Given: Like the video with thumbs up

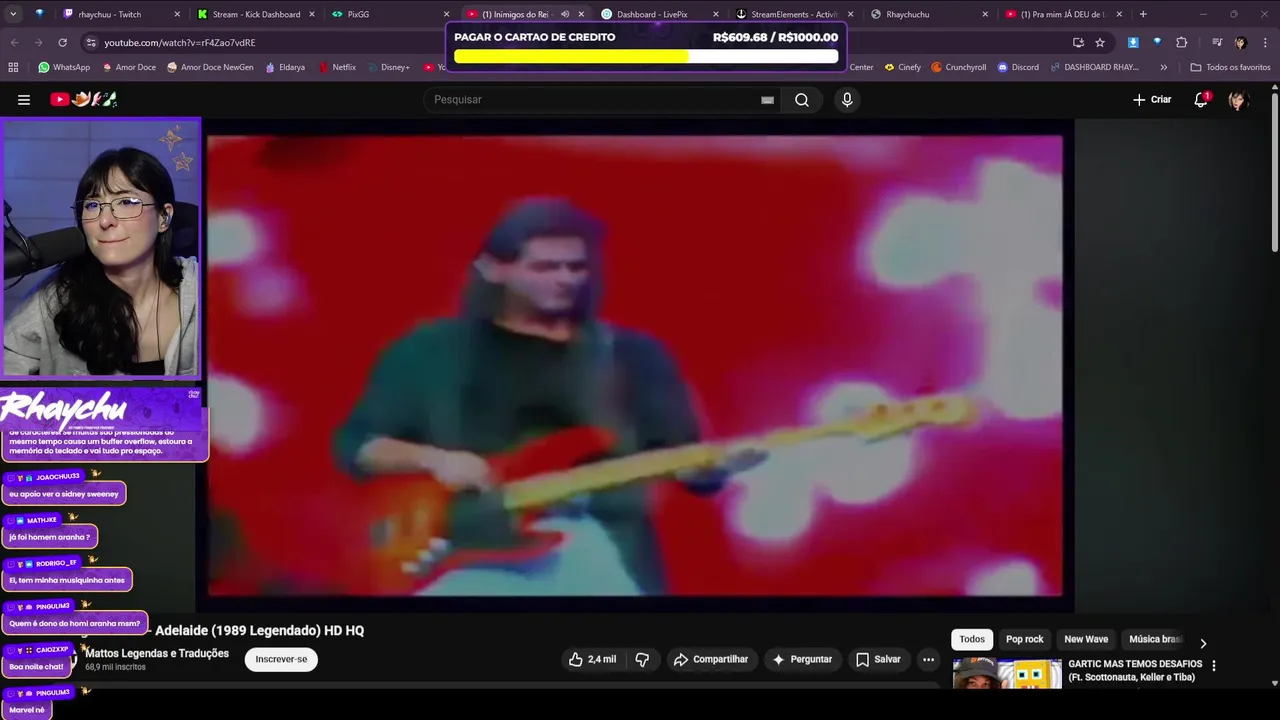Looking at the screenshot, I should 592,659.
